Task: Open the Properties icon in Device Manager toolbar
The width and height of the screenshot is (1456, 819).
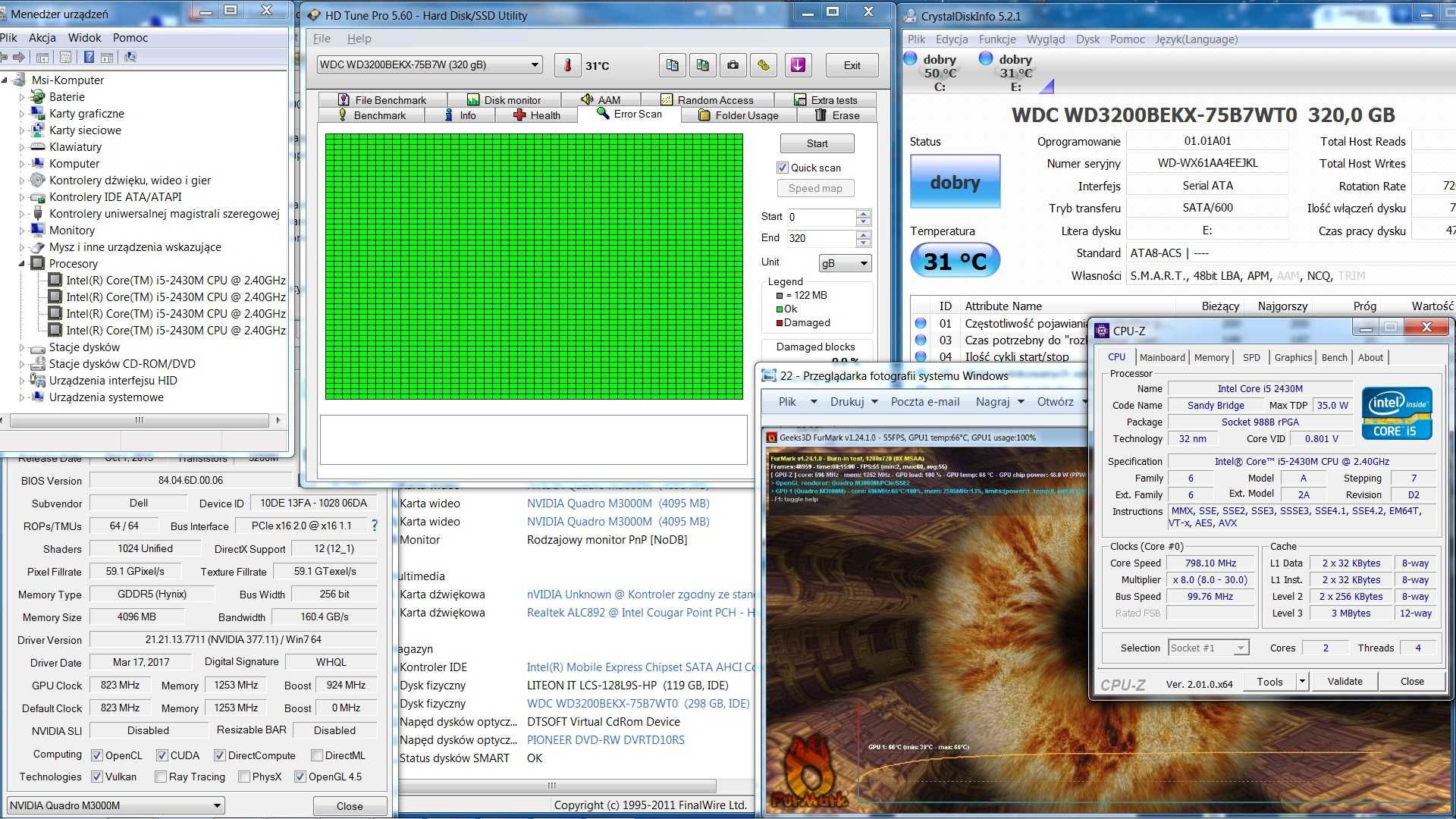Action: [65, 58]
